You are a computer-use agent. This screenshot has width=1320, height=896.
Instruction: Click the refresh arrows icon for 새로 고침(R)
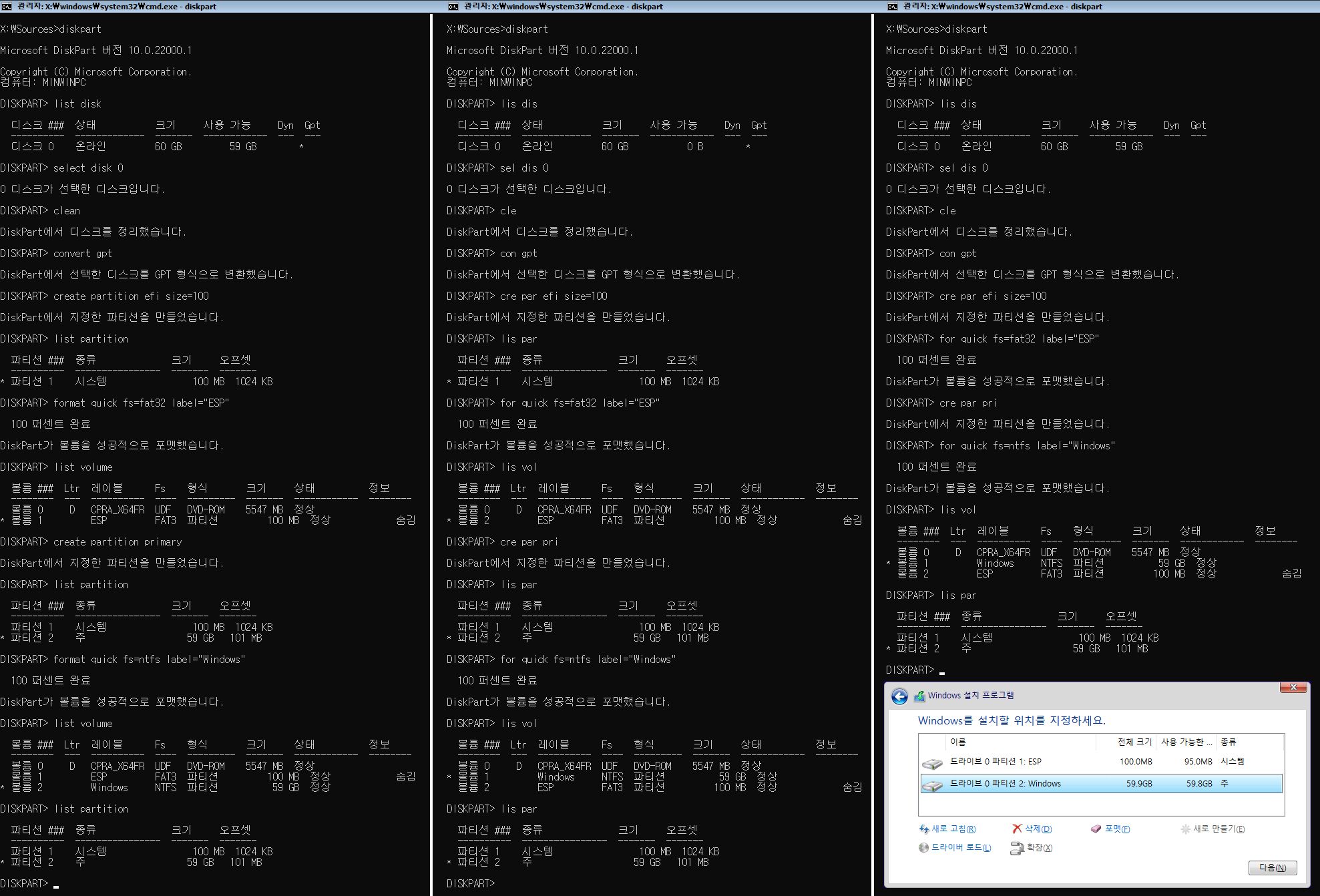[924, 829]
